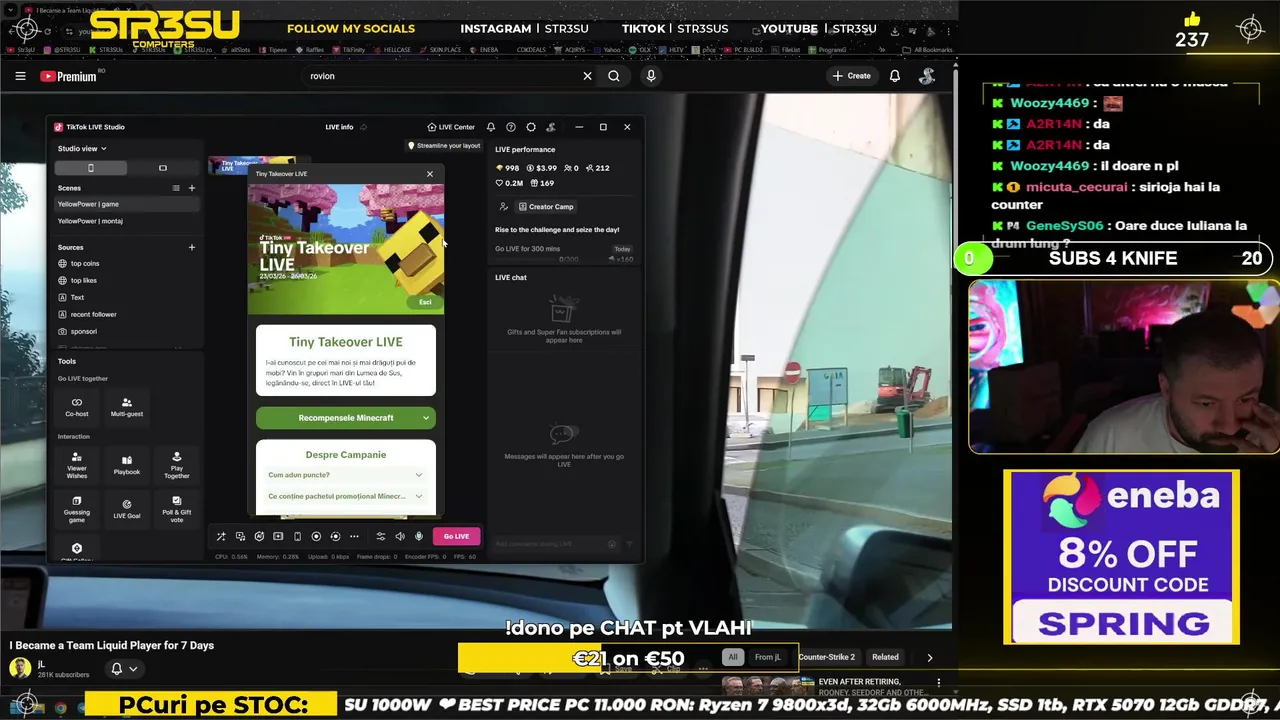Open YouTube notifications bell
The image size is (1280, 720).
[x=895, y=76]
